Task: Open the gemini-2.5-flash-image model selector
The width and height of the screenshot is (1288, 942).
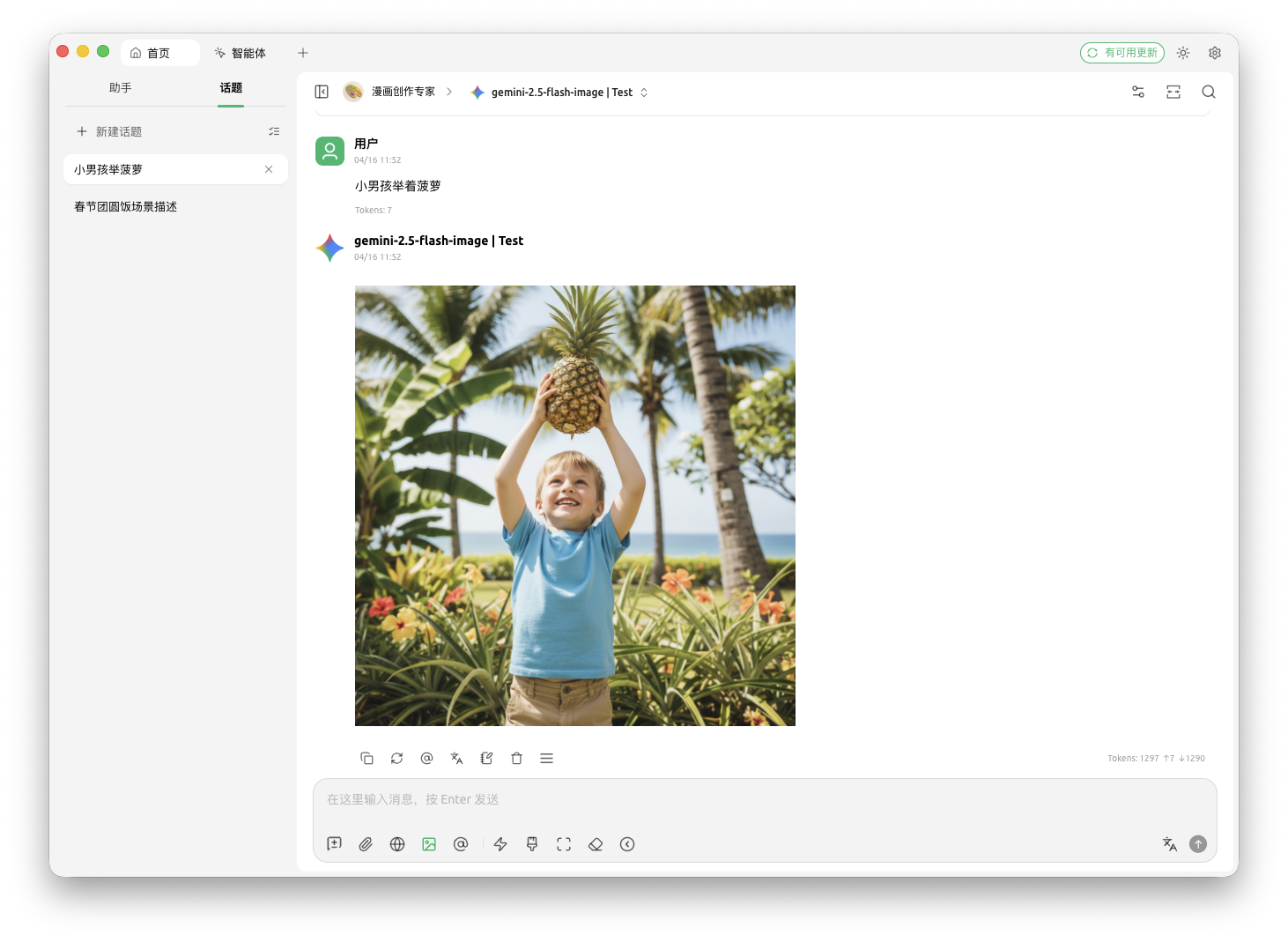Action: [x=559, y=93]
